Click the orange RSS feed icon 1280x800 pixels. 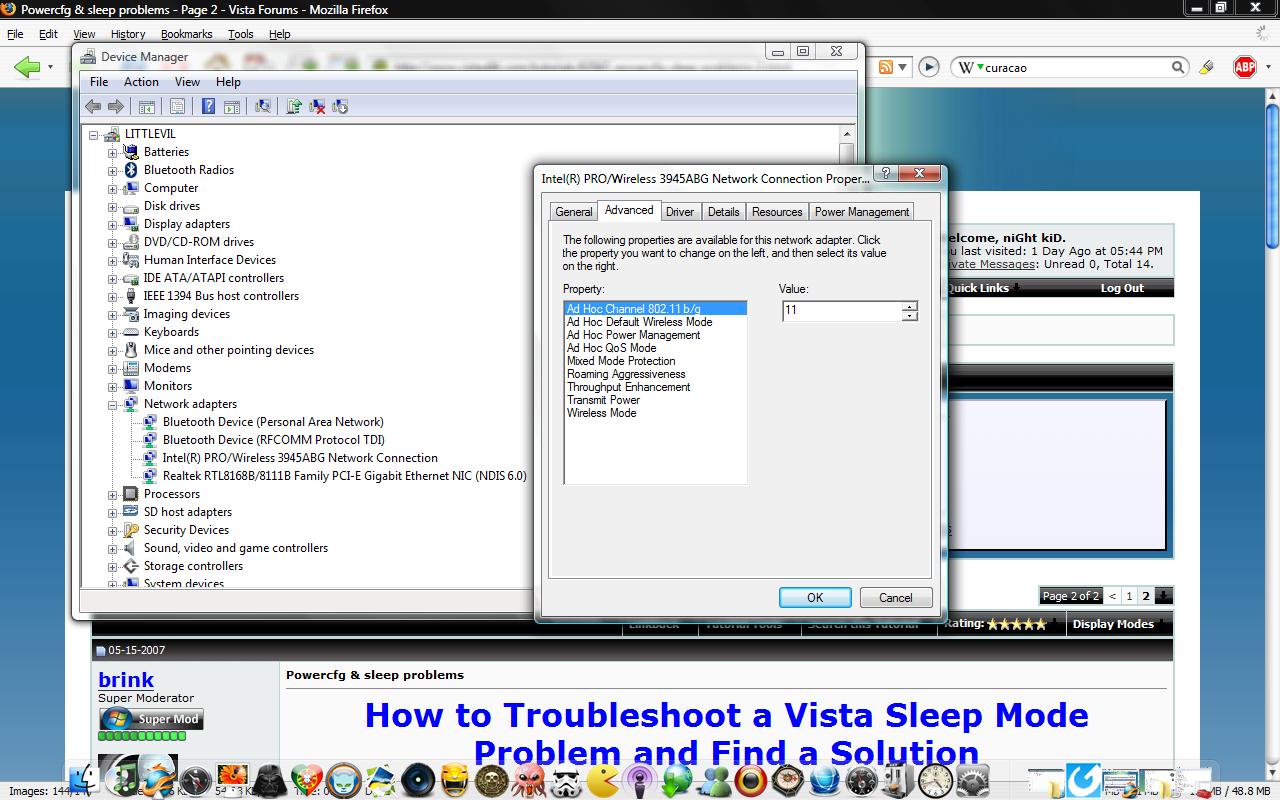coord(885,67)
